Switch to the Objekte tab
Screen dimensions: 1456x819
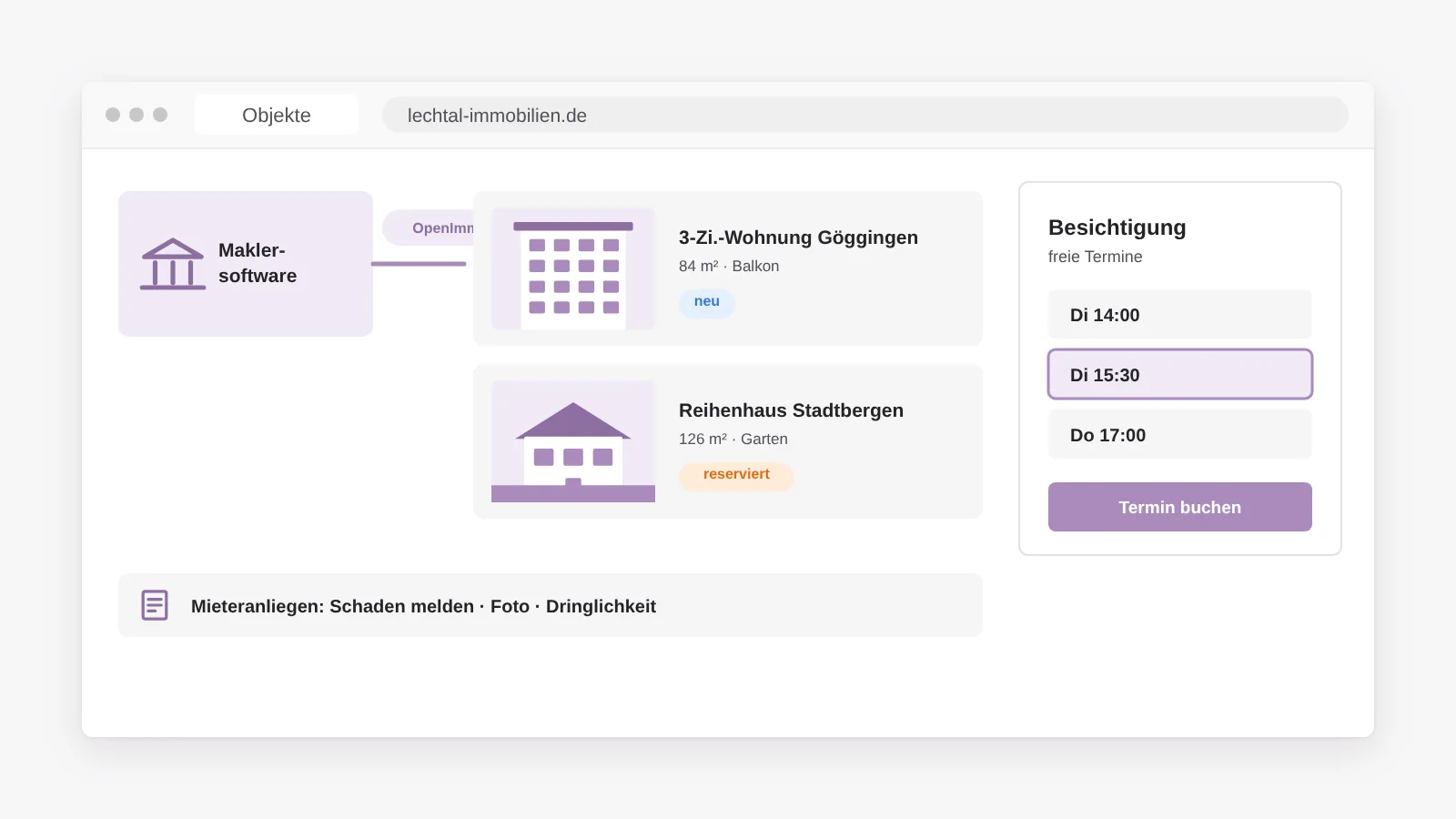pyautogui.click(x=277, y=115)
